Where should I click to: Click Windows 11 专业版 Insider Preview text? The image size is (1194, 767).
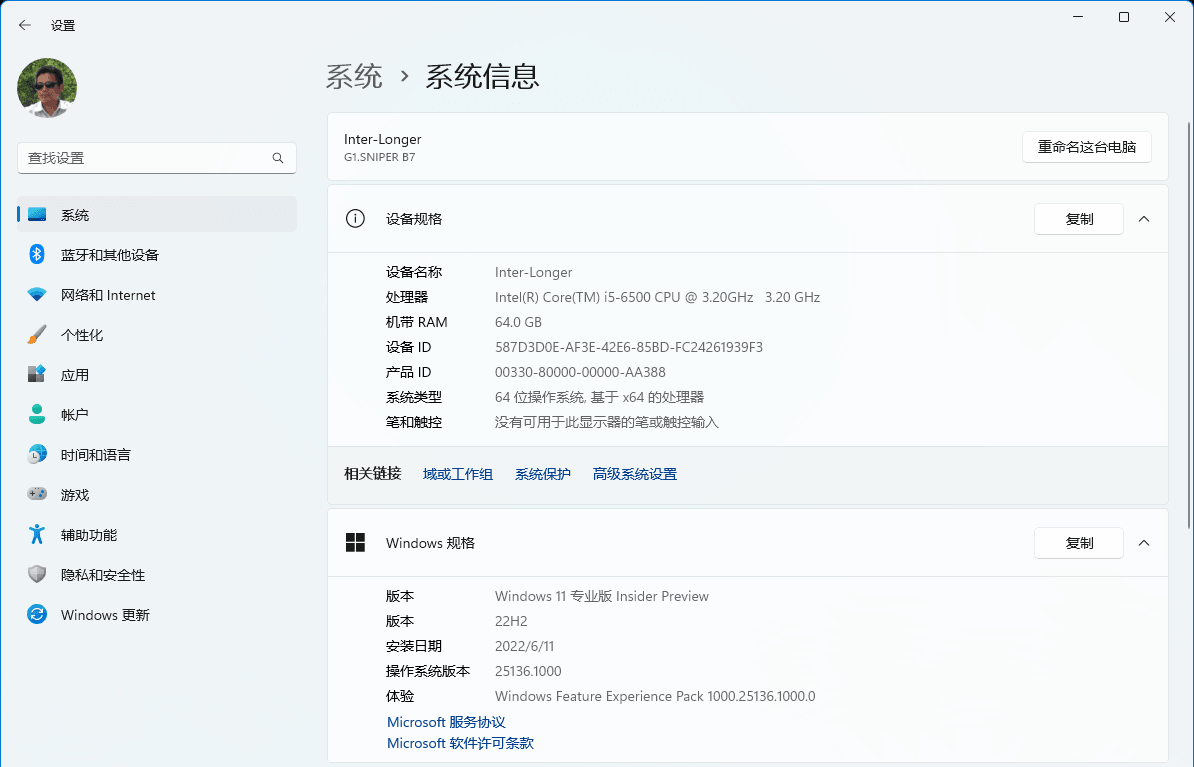coord(601,596)
